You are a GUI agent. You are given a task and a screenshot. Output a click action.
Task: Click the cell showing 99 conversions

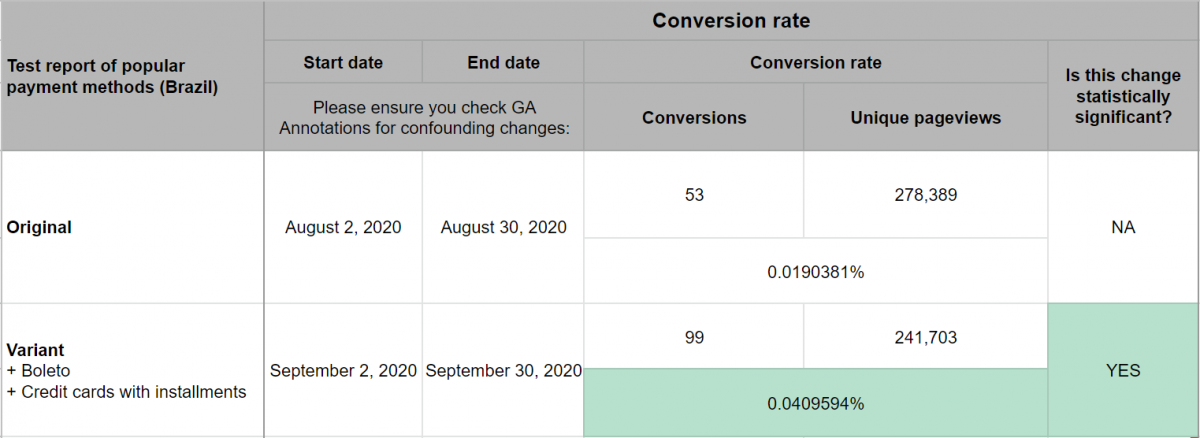(694, 337)
